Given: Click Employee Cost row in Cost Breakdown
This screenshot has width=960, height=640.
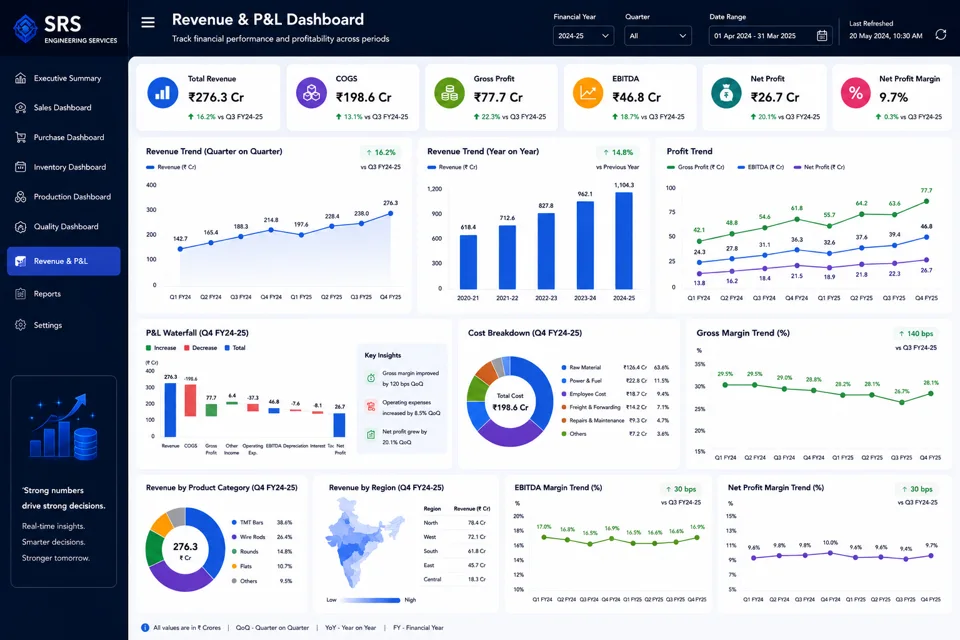Looking at the screenshot, I should (615, 394).
